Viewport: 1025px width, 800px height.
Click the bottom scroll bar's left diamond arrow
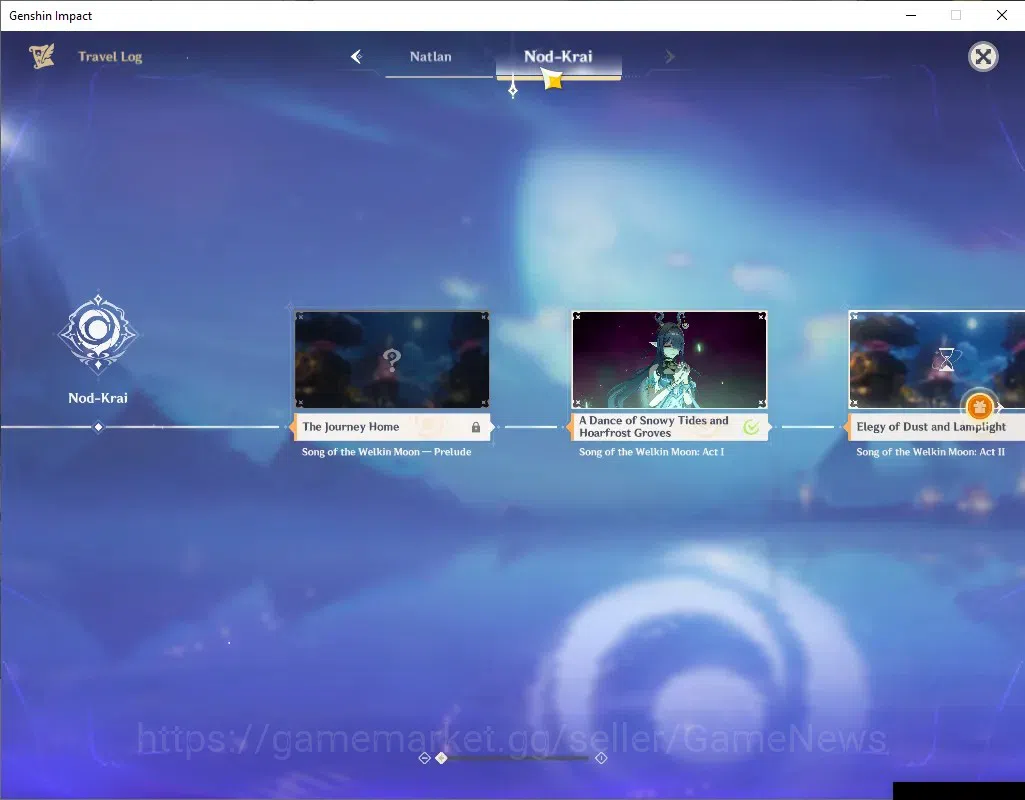point(424,758)
